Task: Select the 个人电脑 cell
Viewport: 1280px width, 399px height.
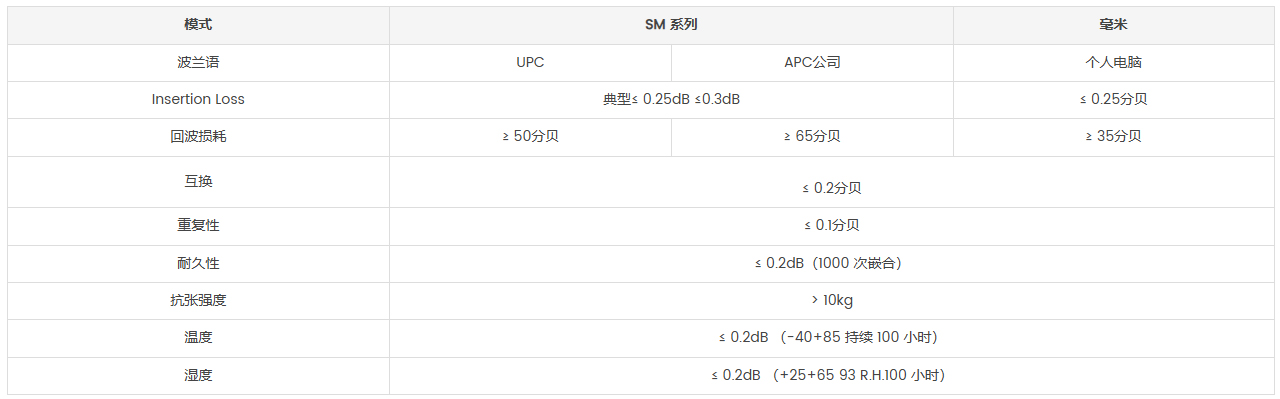Action: pyautogui.click(x=1113, y=62)
